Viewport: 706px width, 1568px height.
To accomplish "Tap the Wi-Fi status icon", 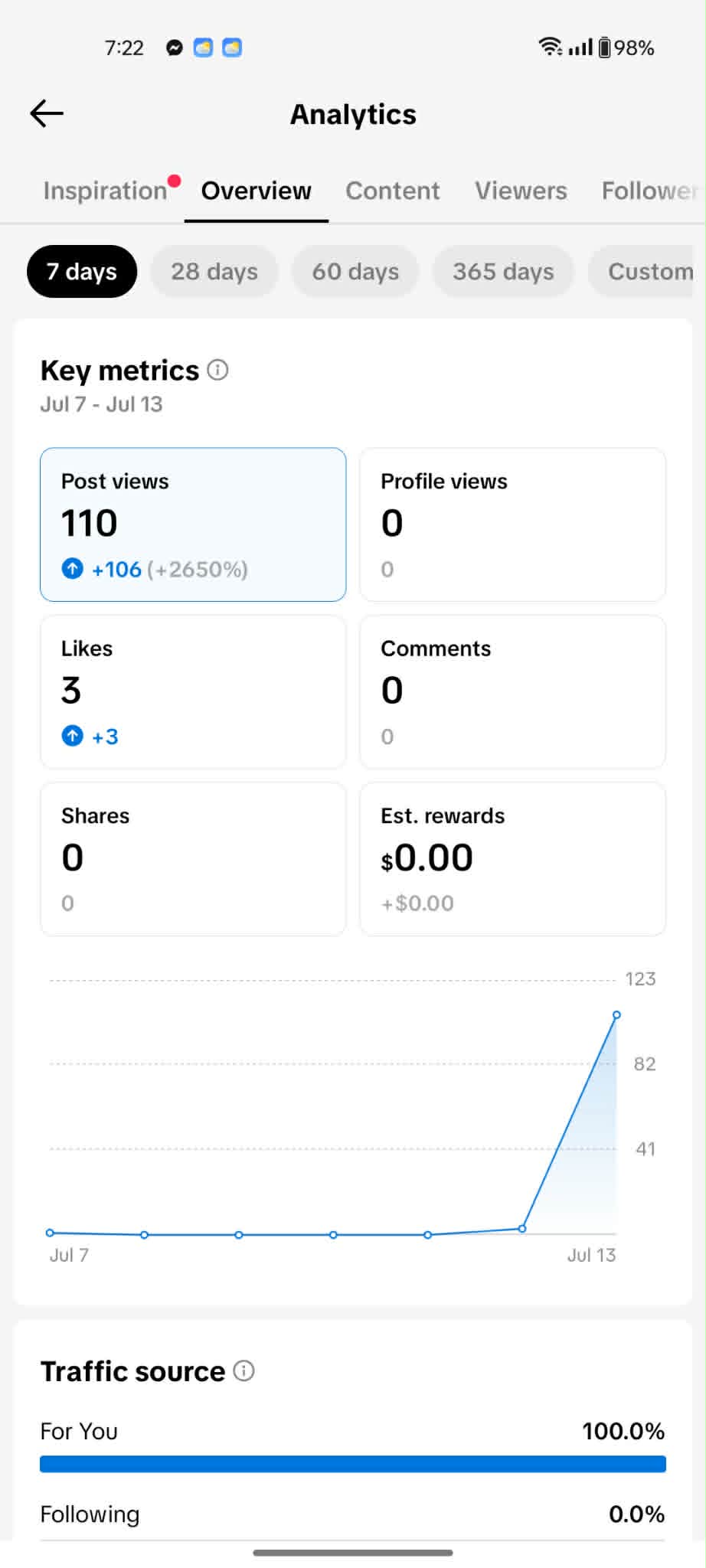I will click(x=550, y=47).
